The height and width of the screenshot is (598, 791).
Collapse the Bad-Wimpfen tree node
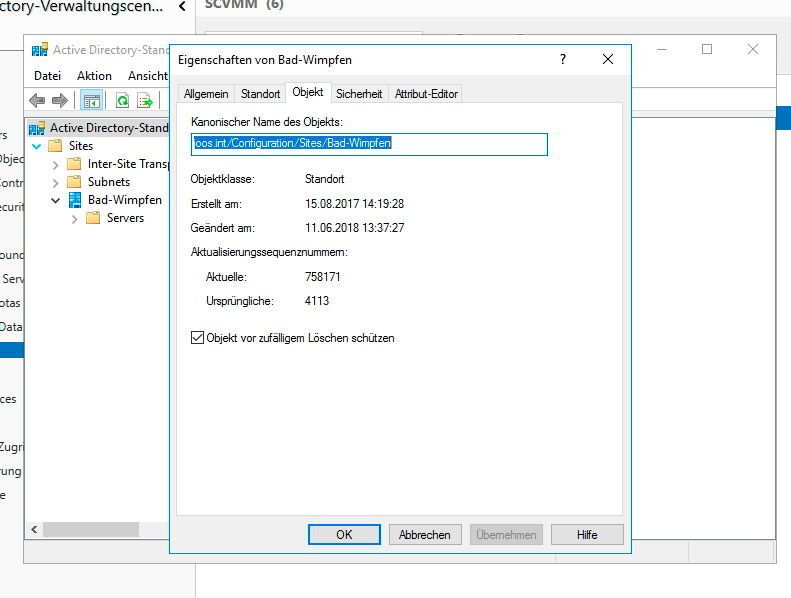click(x=55, y=200)
